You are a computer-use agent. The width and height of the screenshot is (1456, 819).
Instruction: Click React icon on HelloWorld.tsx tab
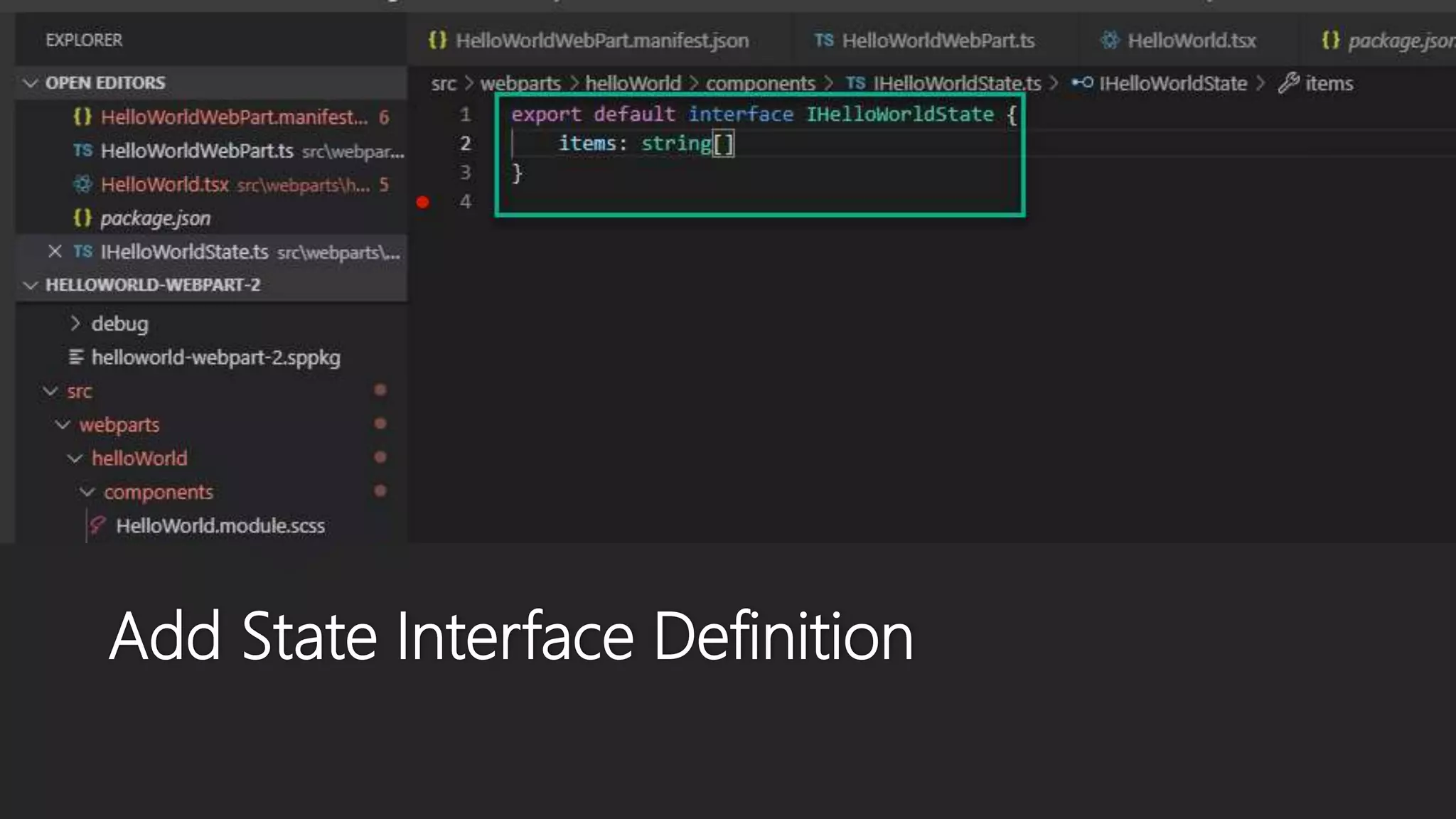pyautogui.click(x=1109, y=40)
